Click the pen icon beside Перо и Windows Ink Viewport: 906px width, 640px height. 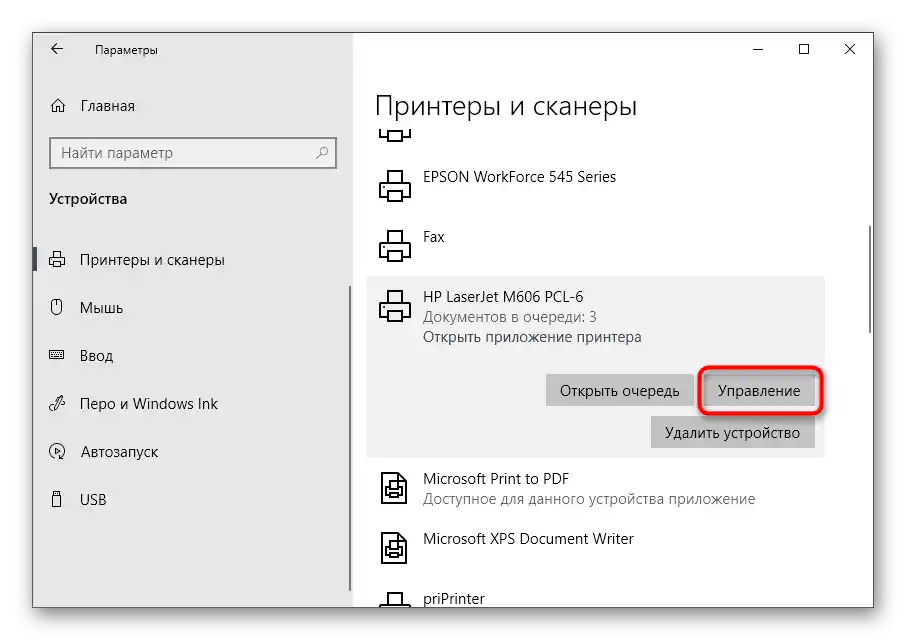point(57,403)
